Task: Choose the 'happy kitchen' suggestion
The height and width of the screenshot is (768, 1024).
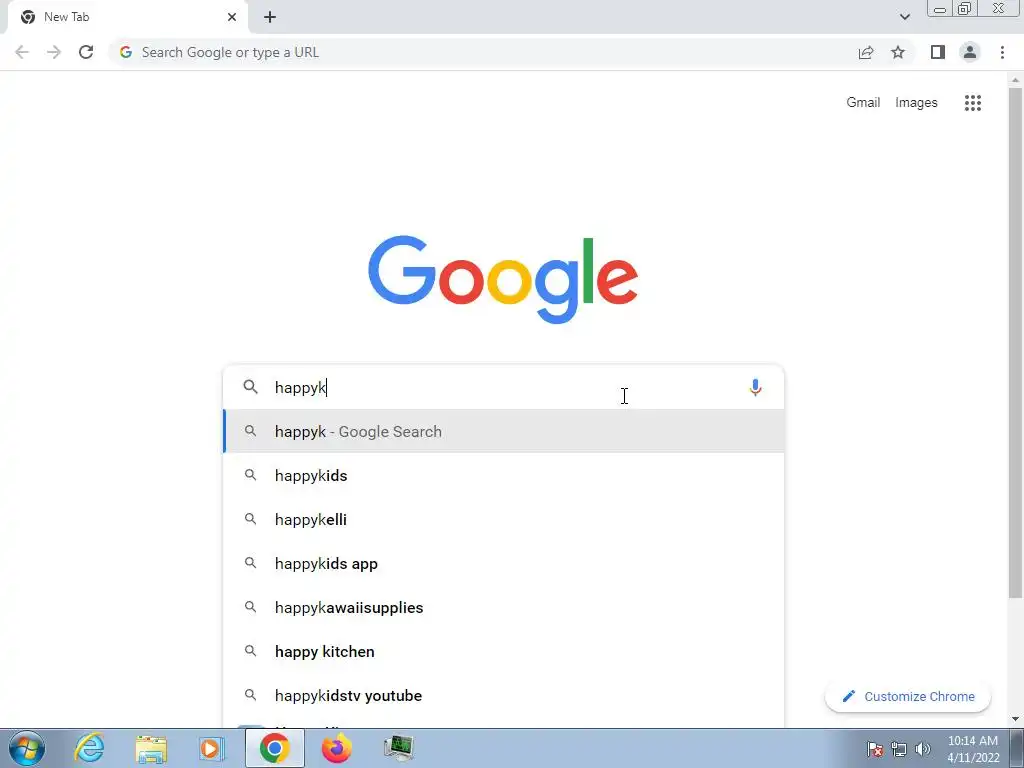Action: coord(504,652)
